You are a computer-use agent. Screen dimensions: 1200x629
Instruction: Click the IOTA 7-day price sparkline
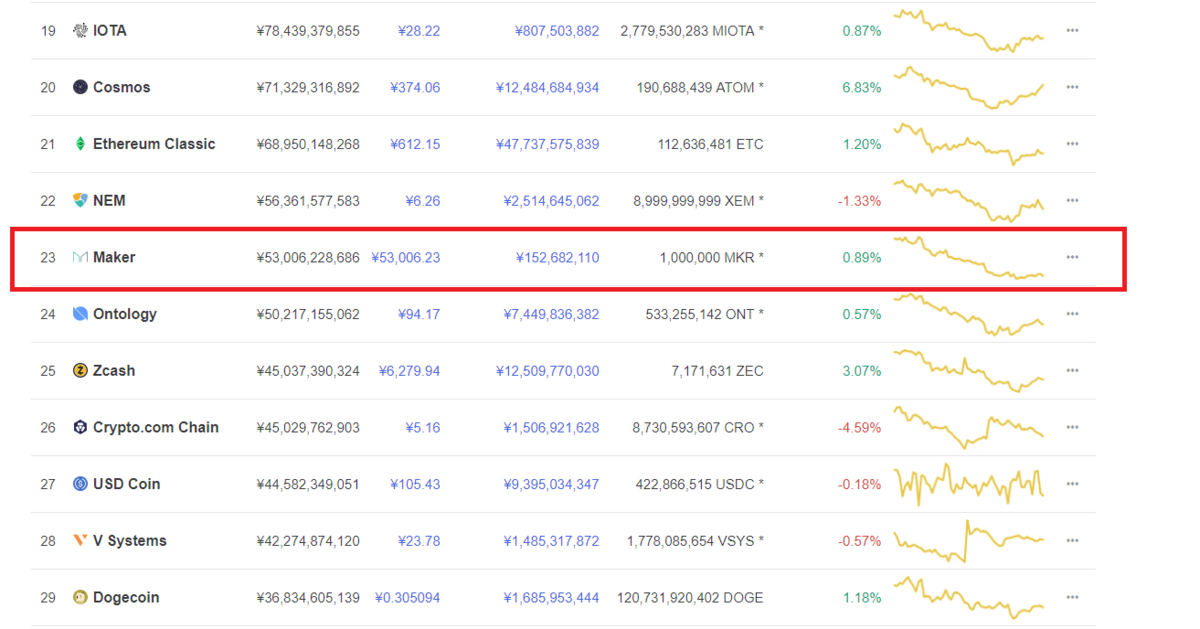tap(969, 30)
